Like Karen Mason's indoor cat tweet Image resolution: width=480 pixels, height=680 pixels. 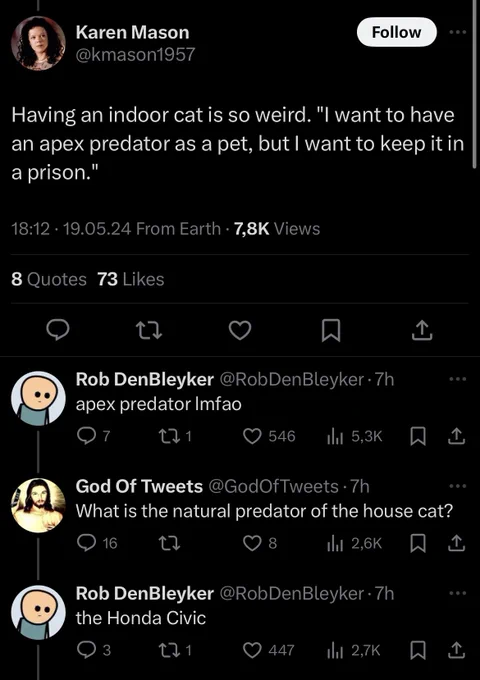(240, 330)
